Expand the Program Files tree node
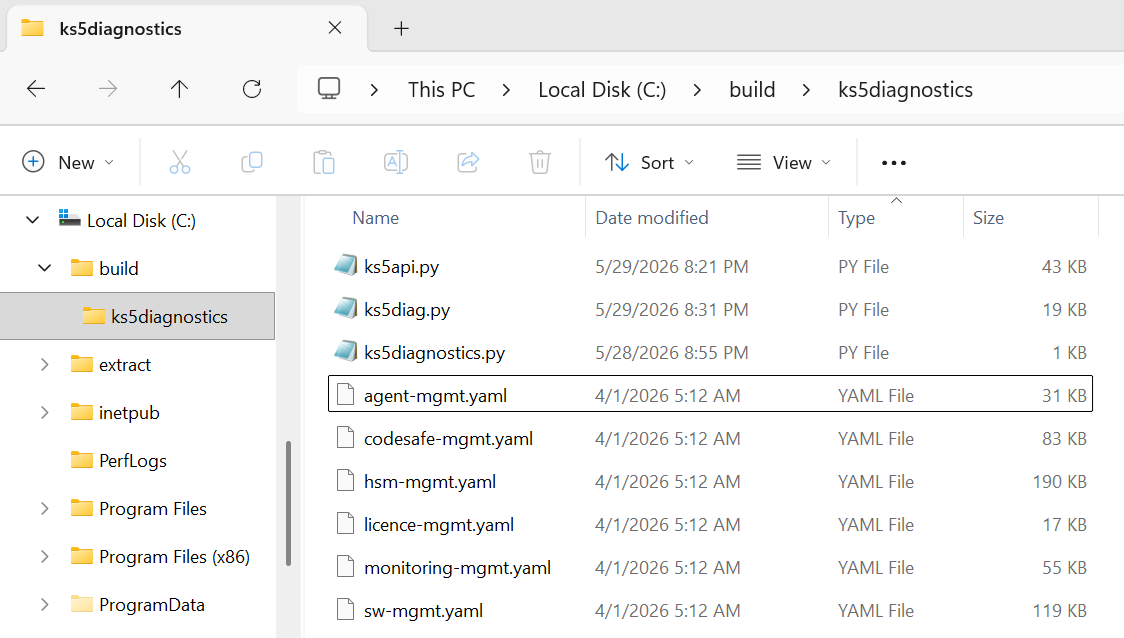This screenshot has height=638, width=1124. click(x=44, y=508)
